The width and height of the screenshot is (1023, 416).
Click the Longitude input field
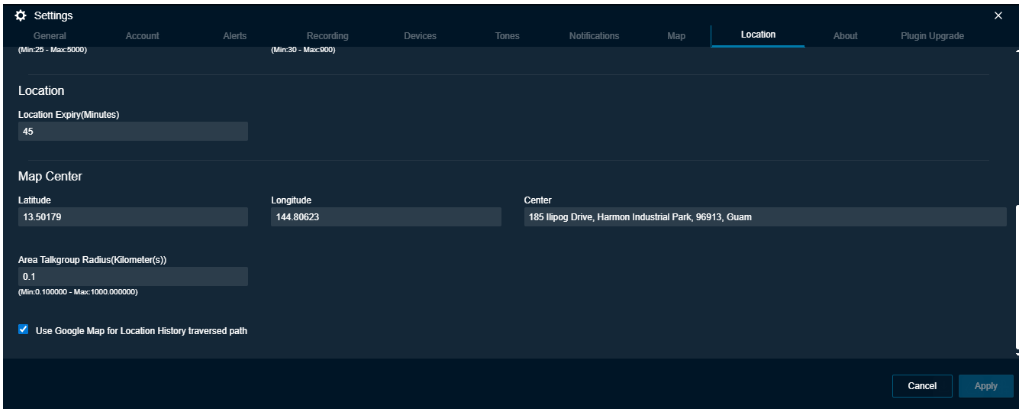point(386,217)
